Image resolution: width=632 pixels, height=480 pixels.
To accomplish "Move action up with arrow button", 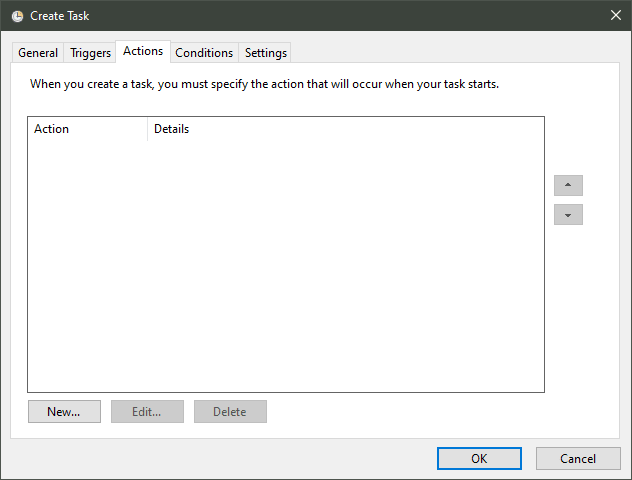I will (x=568, y=185).
